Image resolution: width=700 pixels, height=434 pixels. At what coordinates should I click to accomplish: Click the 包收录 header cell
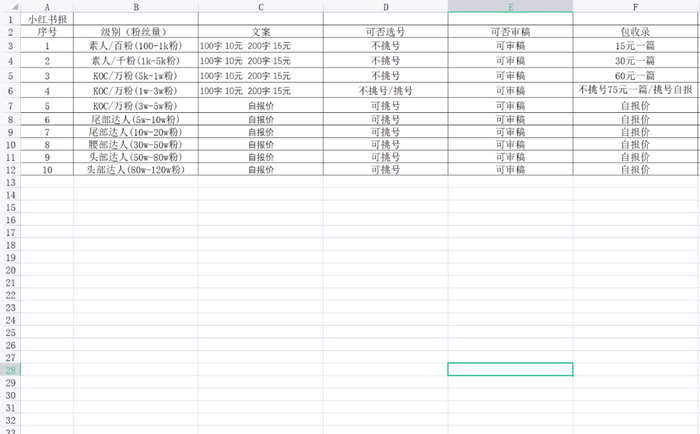[x=635, y=32]
